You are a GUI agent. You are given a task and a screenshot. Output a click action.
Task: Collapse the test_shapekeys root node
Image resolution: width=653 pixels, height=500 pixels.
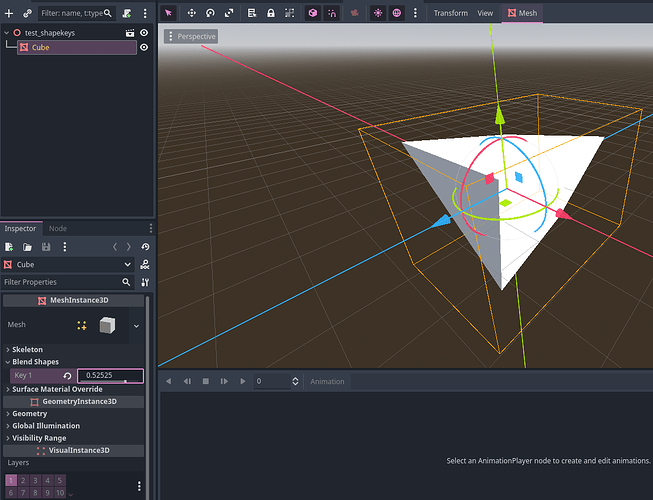point(6,32)
